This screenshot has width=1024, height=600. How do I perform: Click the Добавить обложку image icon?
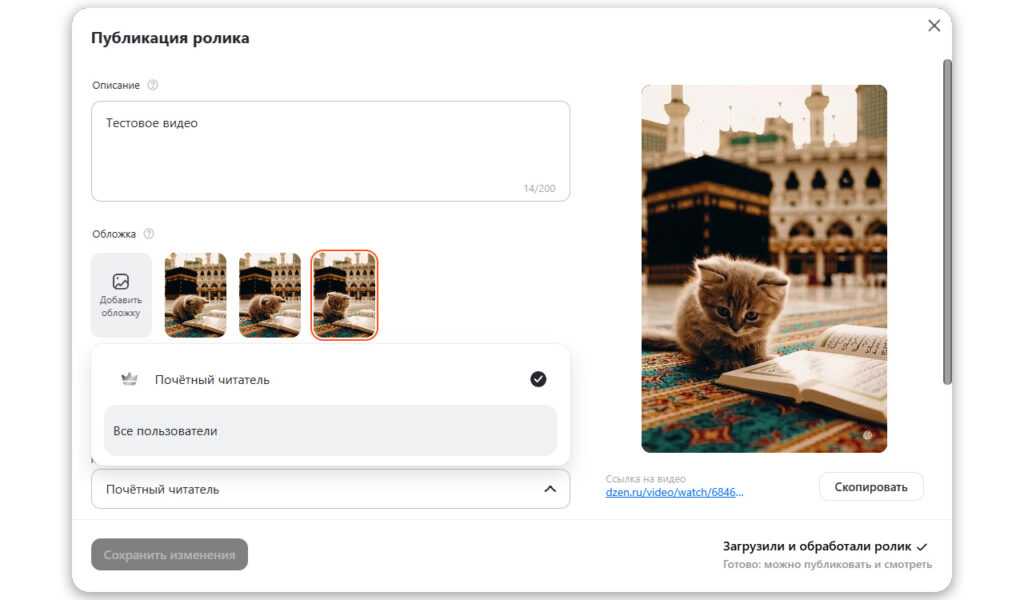(121, 281)
